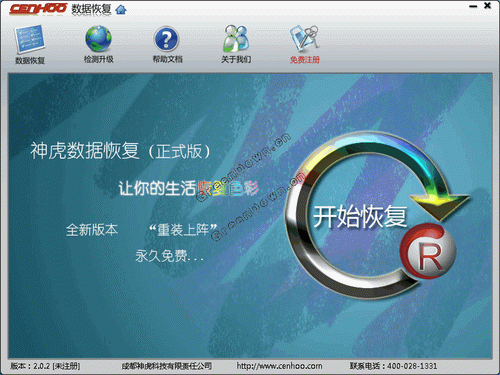Click the red CENHOO logo
The width and height of the screenshot is (500, 375).
38,9
